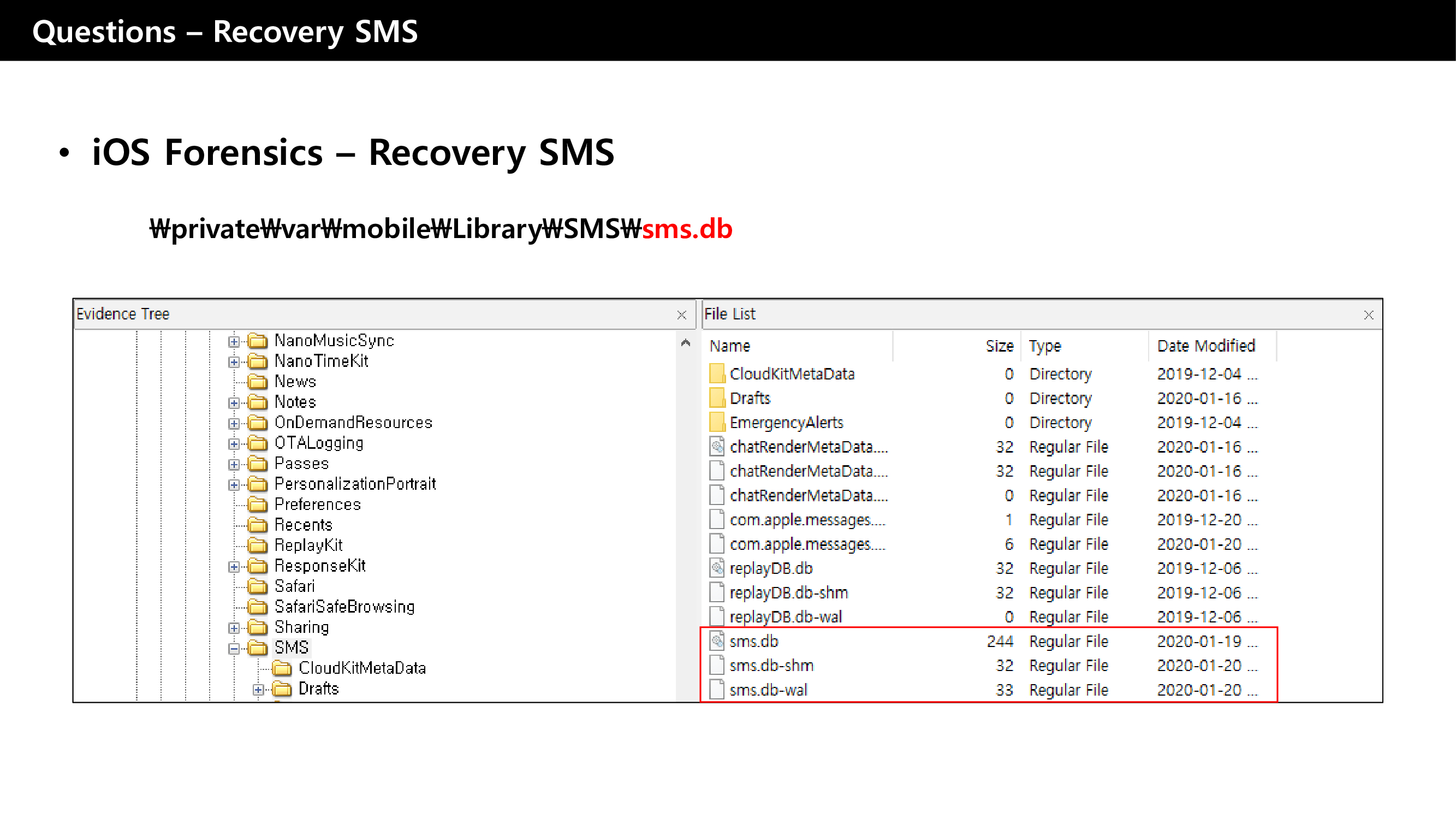This screenshot has width=1456, height=819.
Task: Expand the Notes folder node
Action: click(x=234, y=402)
